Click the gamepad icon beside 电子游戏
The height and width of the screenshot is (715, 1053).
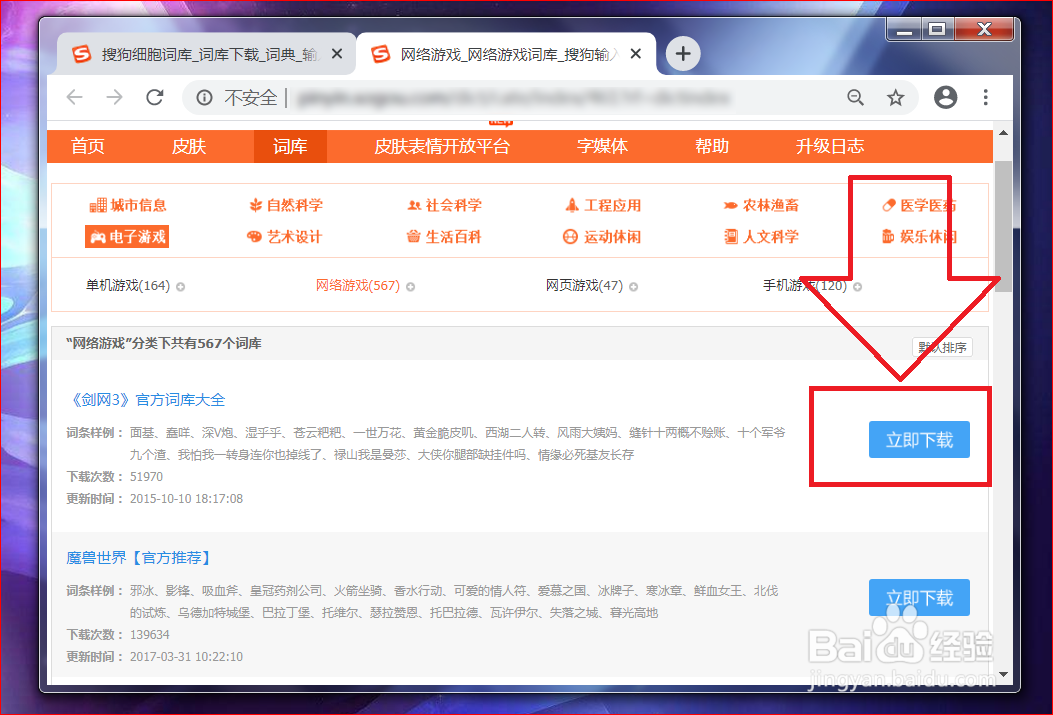(98, 237)
